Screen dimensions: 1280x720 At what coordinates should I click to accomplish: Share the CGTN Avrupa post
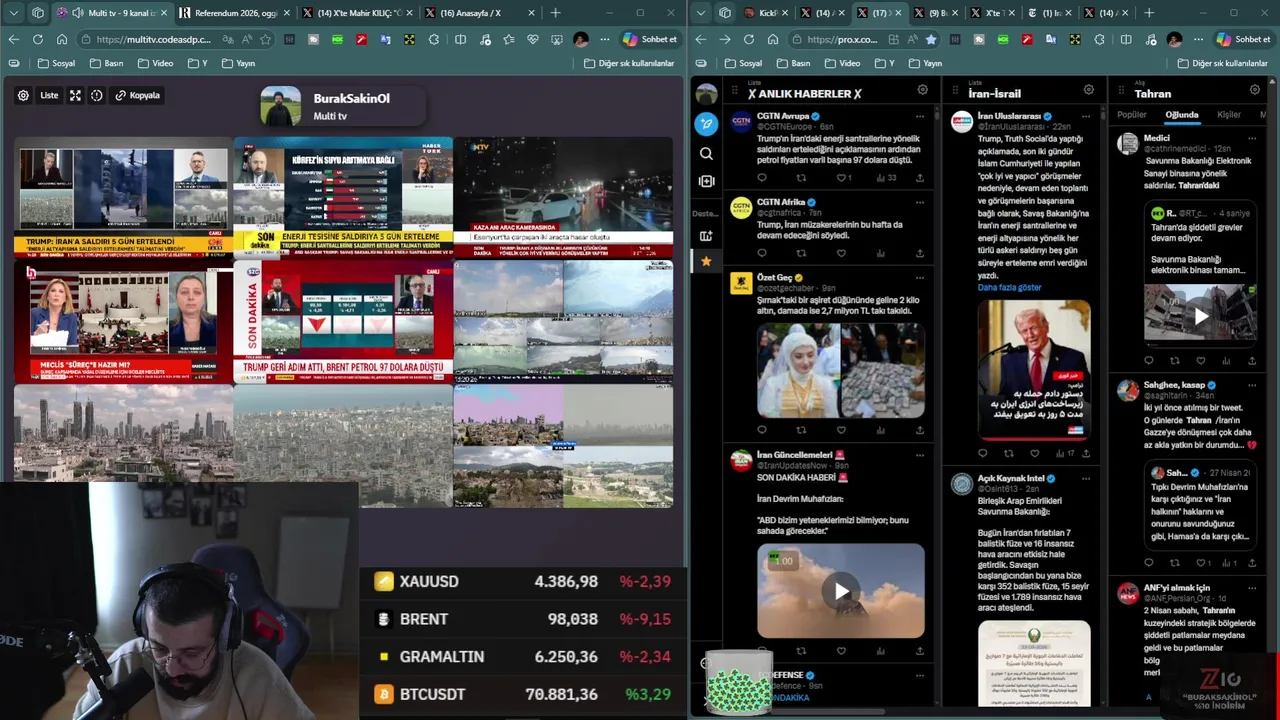coord(919,178)
